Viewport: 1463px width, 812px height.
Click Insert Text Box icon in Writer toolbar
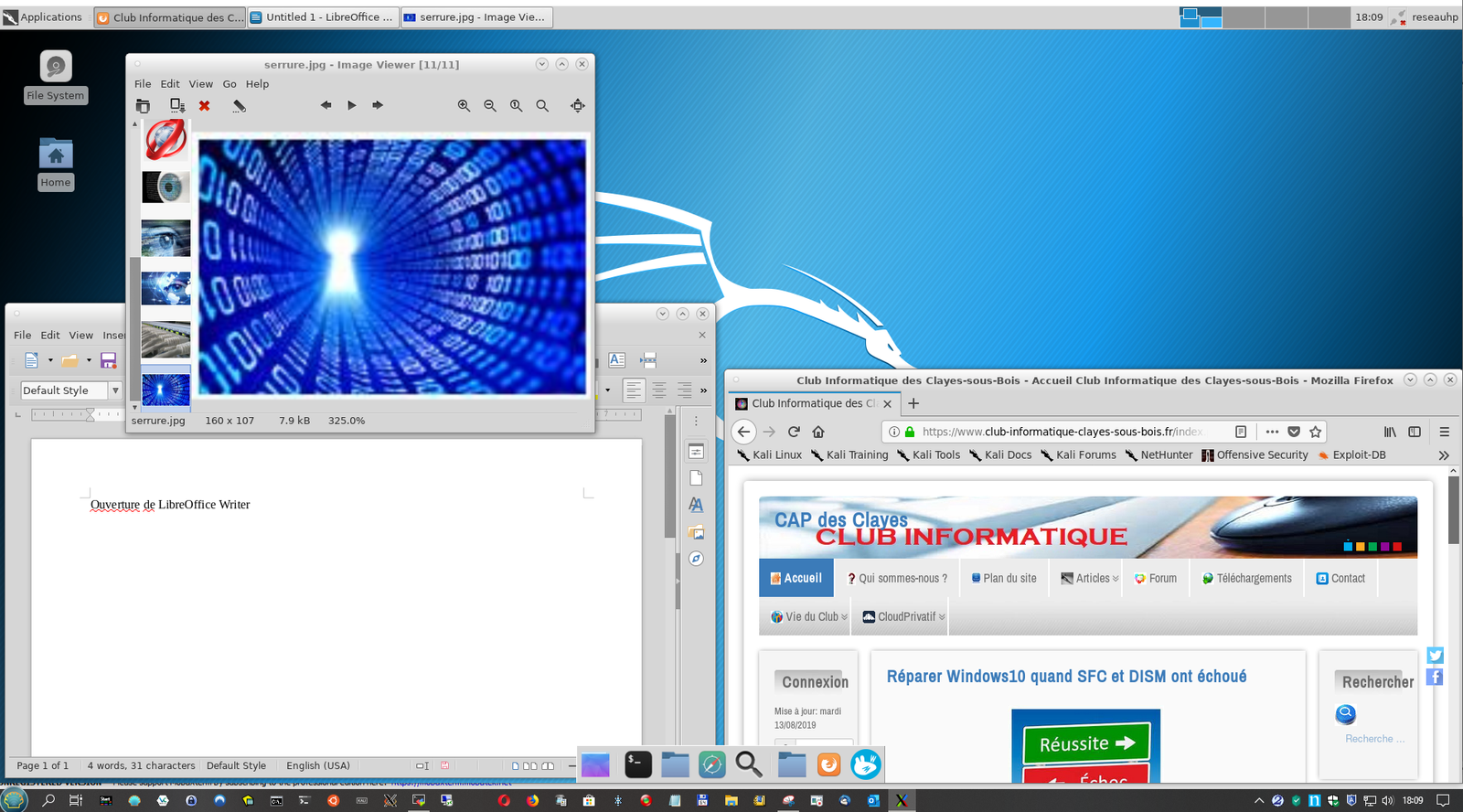pos(617,360)
